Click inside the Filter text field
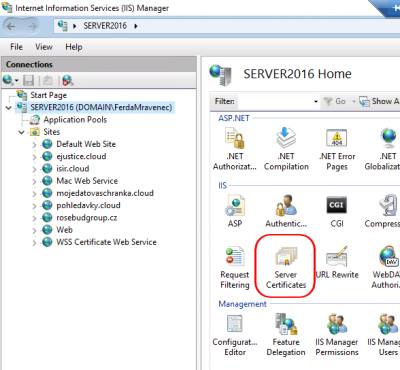The height and width of the screenshot is (370, 400). [275, 101]
